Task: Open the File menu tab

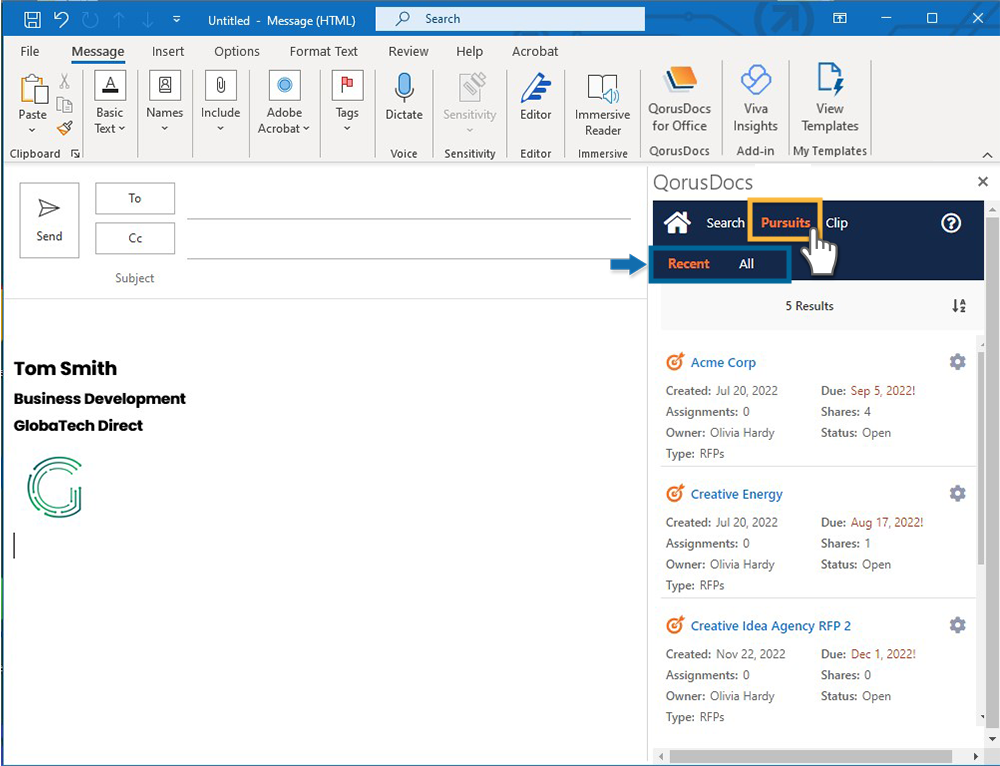Action: [30, 52]
